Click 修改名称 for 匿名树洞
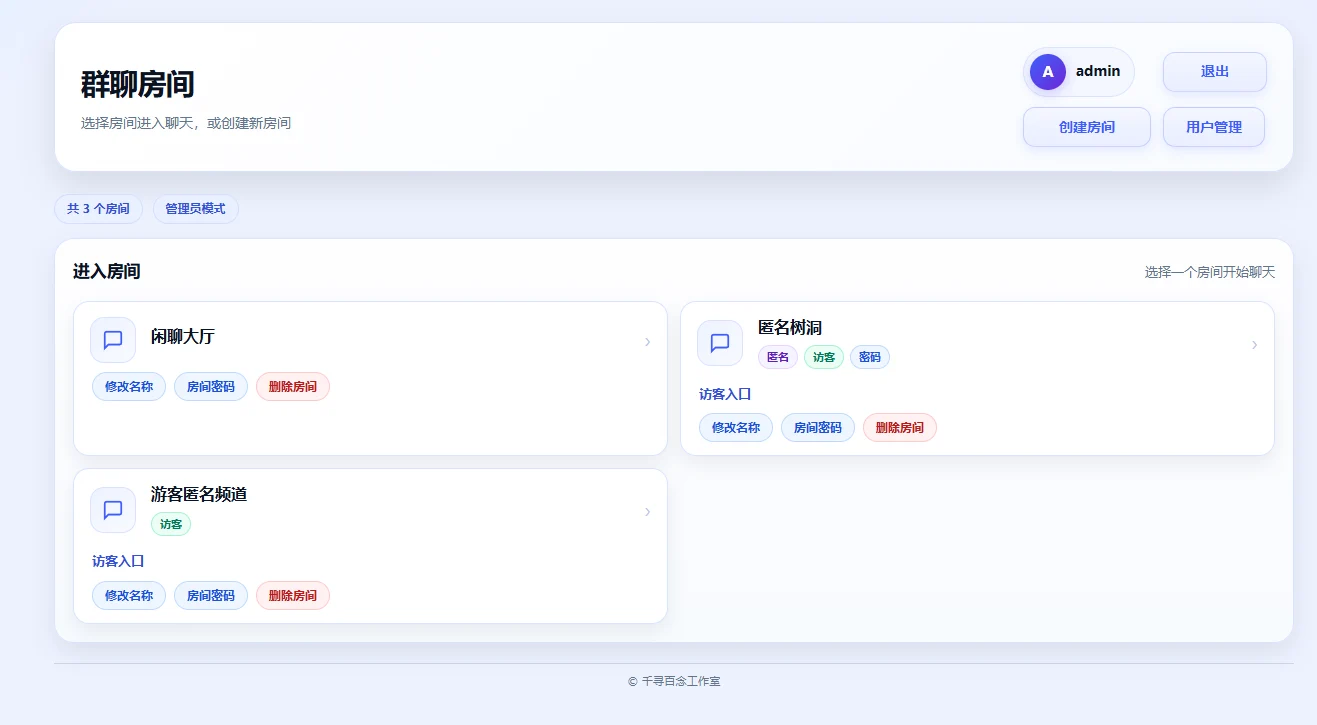Screen dimensions: 1317x725 (736, 428)
